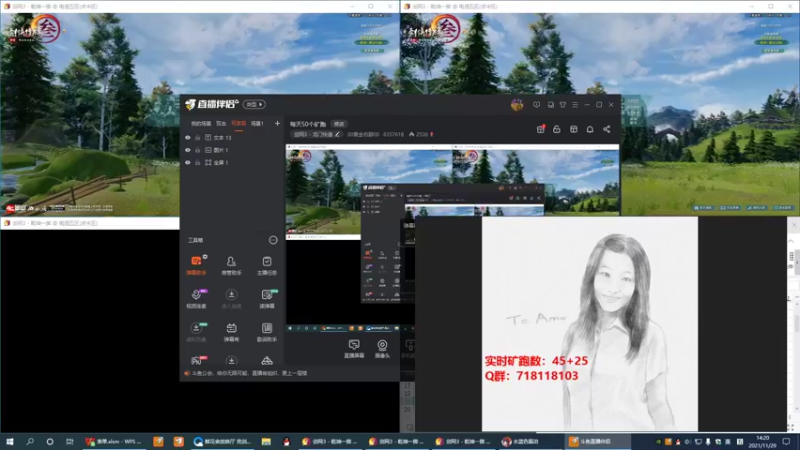Hide the 全屏 1 source
This screenshot has width=800, height=450.
pos(188,162)
